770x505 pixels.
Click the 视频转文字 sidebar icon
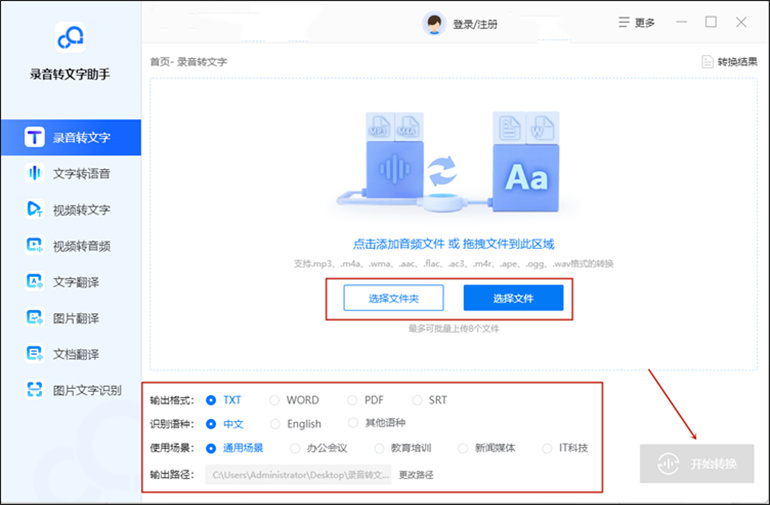tap(34, 209)
